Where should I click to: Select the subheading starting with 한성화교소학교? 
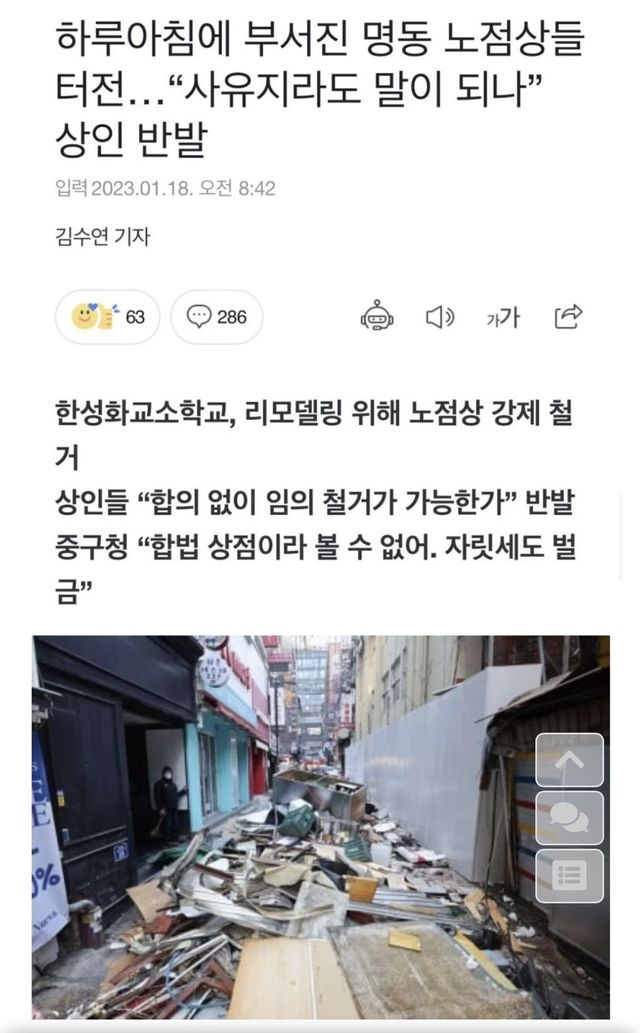[x=314, y=435]
